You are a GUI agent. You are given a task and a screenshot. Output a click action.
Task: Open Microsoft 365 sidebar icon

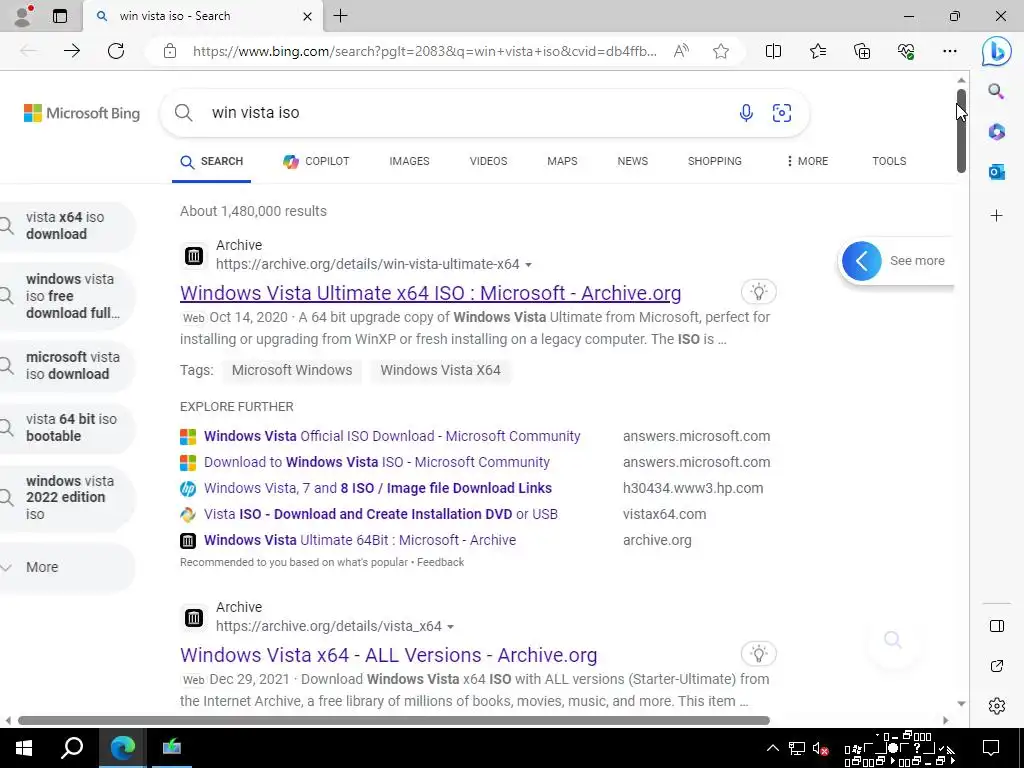click(997, 132)
